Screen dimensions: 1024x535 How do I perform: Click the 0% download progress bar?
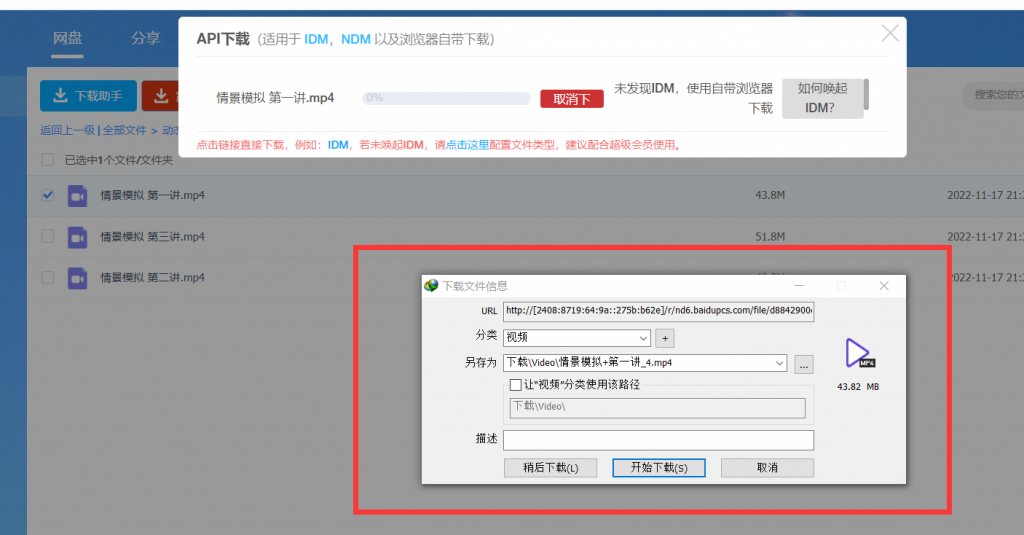point(446,98)
